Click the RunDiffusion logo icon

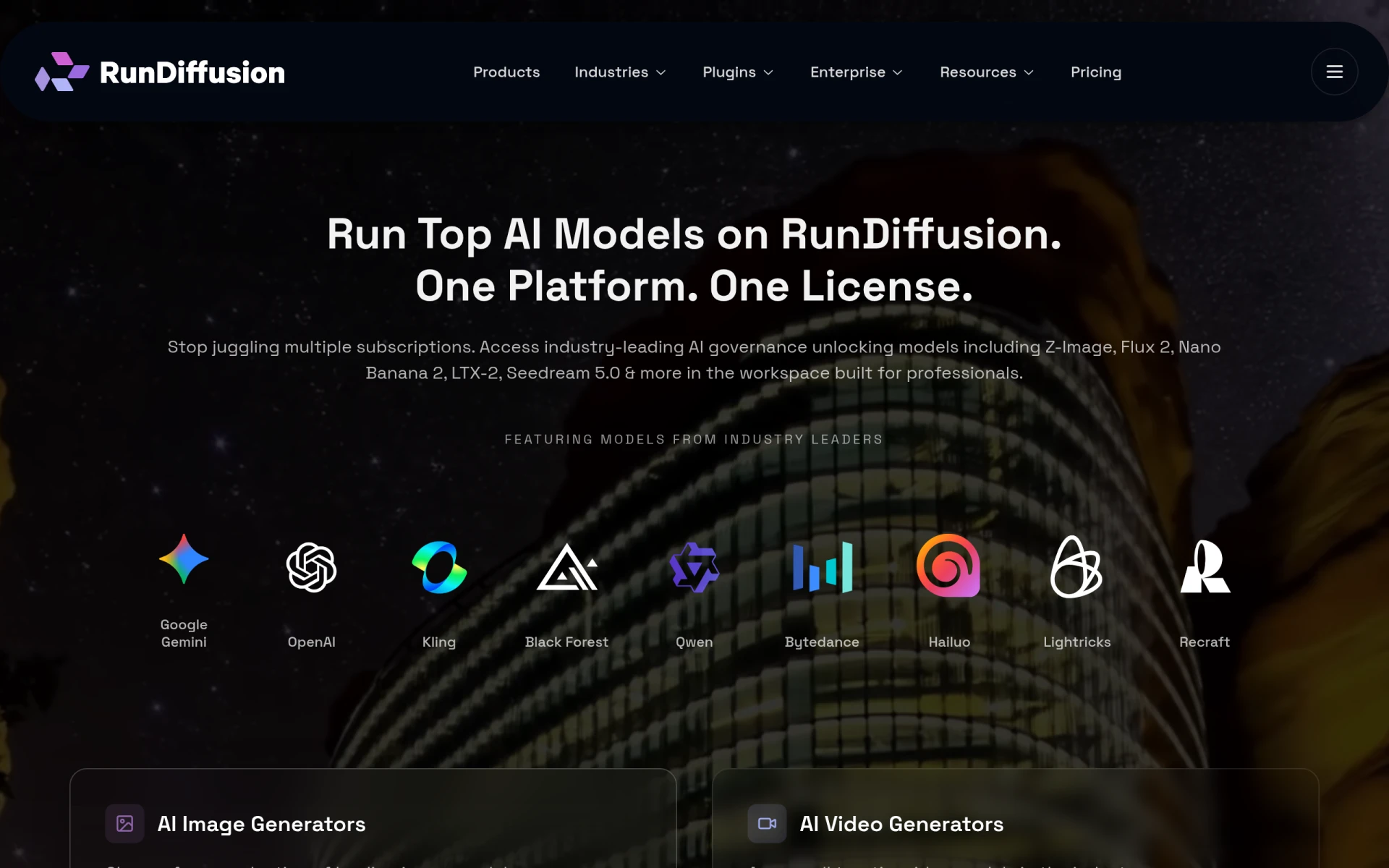coord(62,72)
